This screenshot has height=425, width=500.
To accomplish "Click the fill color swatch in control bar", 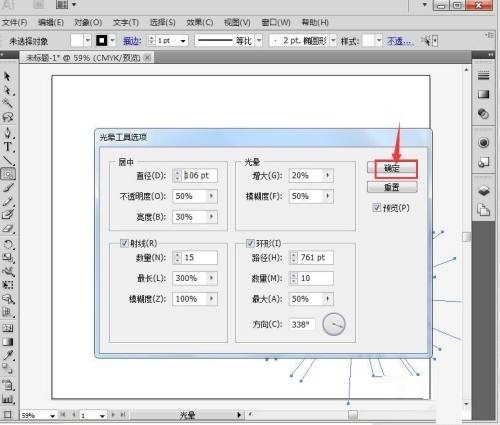I will (77, 41).
